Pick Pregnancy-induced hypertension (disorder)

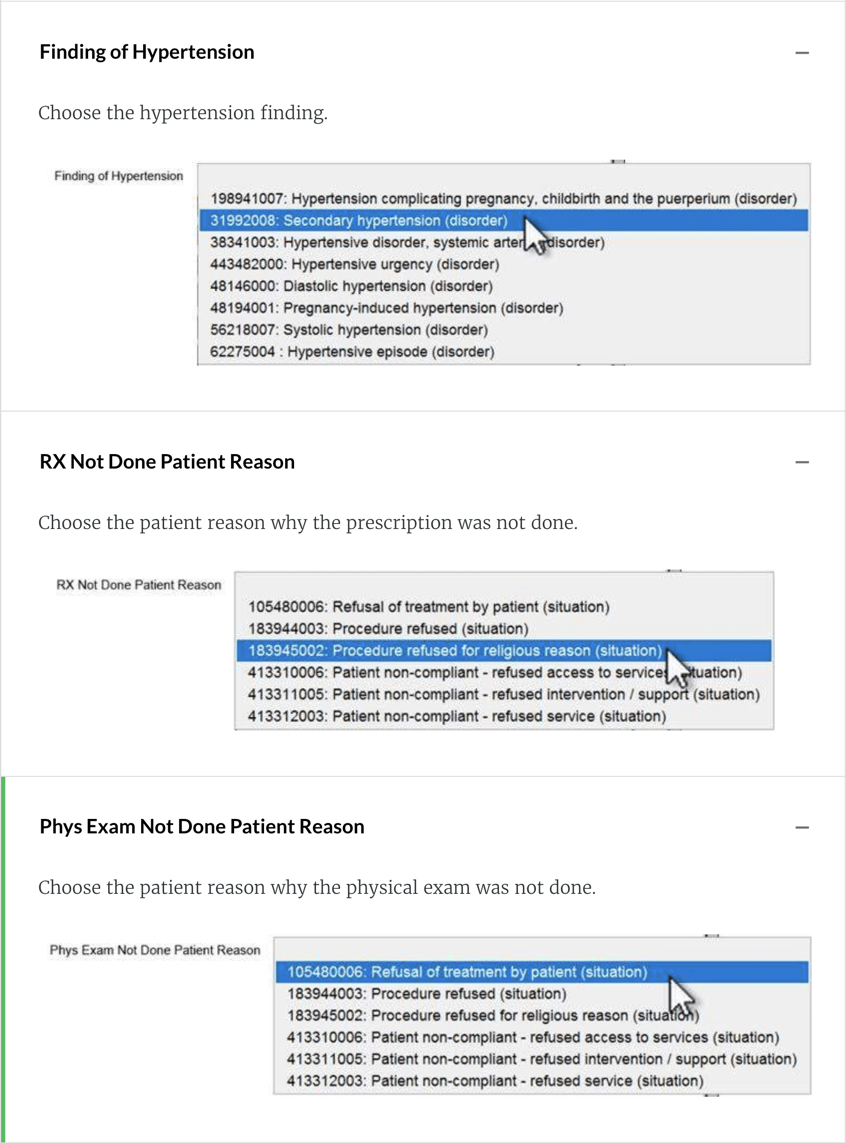click(x=386, y=308)
